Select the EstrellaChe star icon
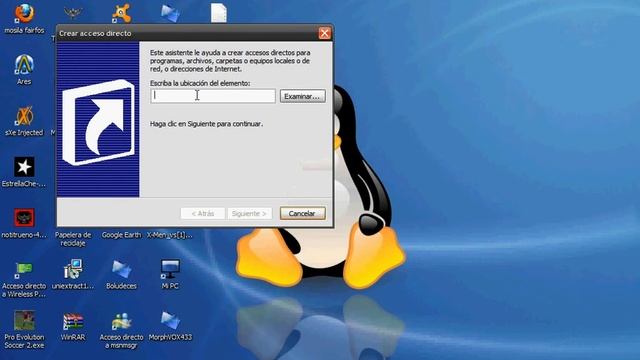 point(24,167)
